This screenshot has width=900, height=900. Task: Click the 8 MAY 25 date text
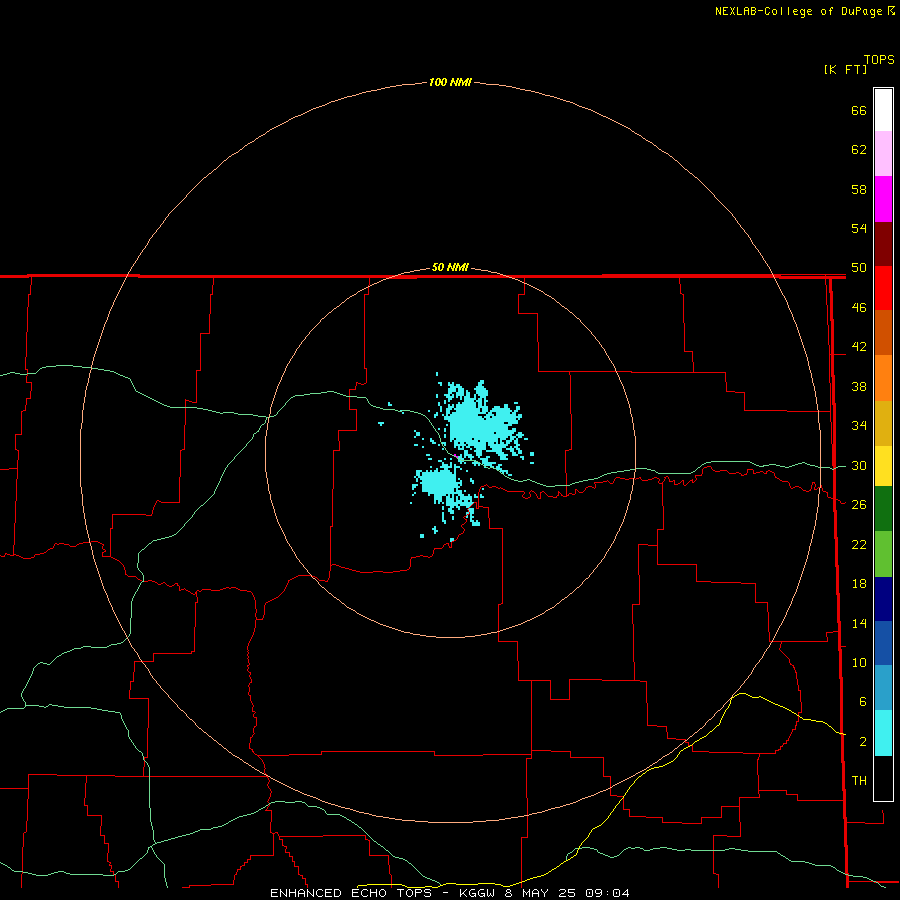click(541, 893)
